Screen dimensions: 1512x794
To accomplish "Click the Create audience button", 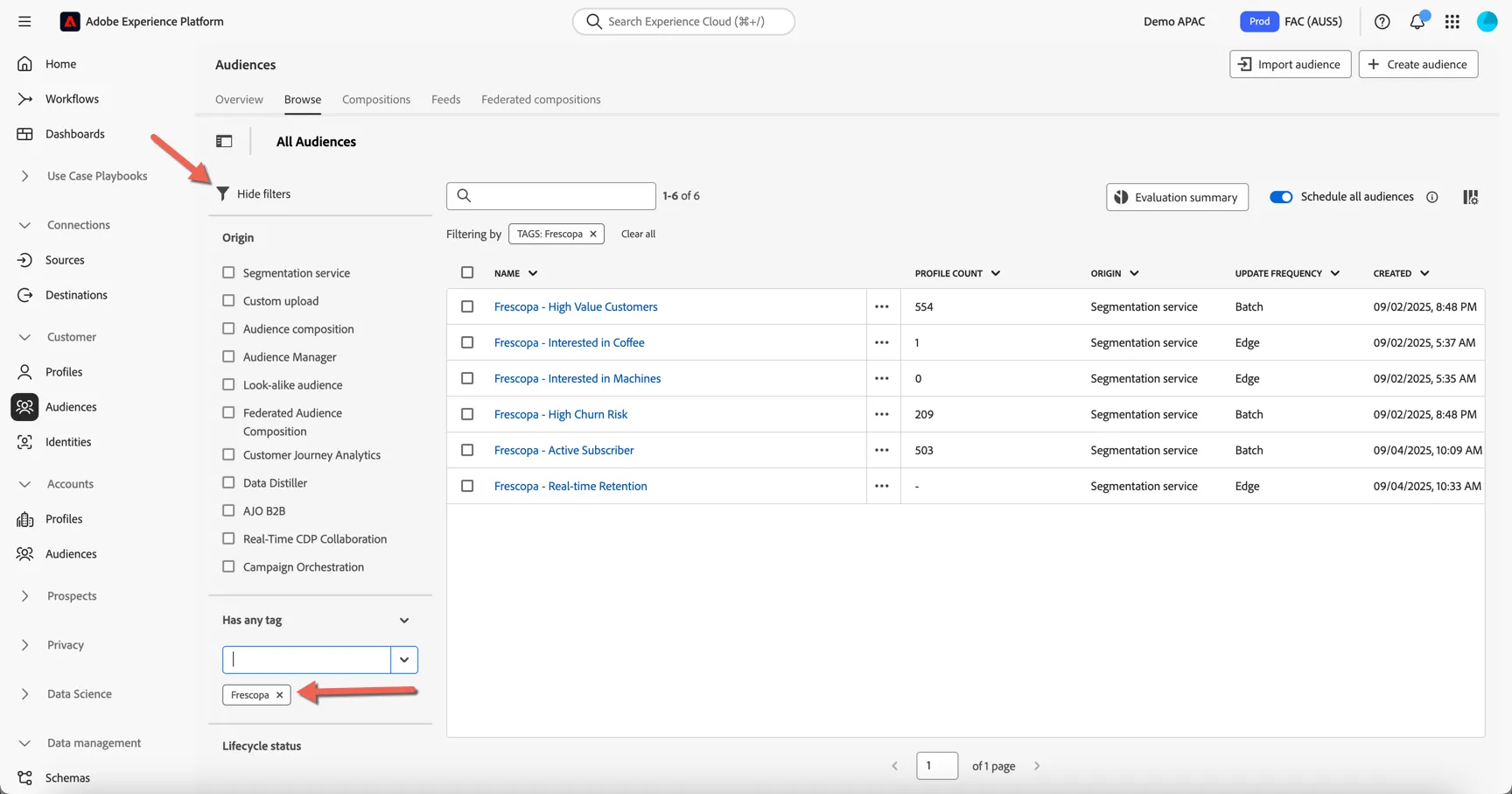I will 1418,64.
